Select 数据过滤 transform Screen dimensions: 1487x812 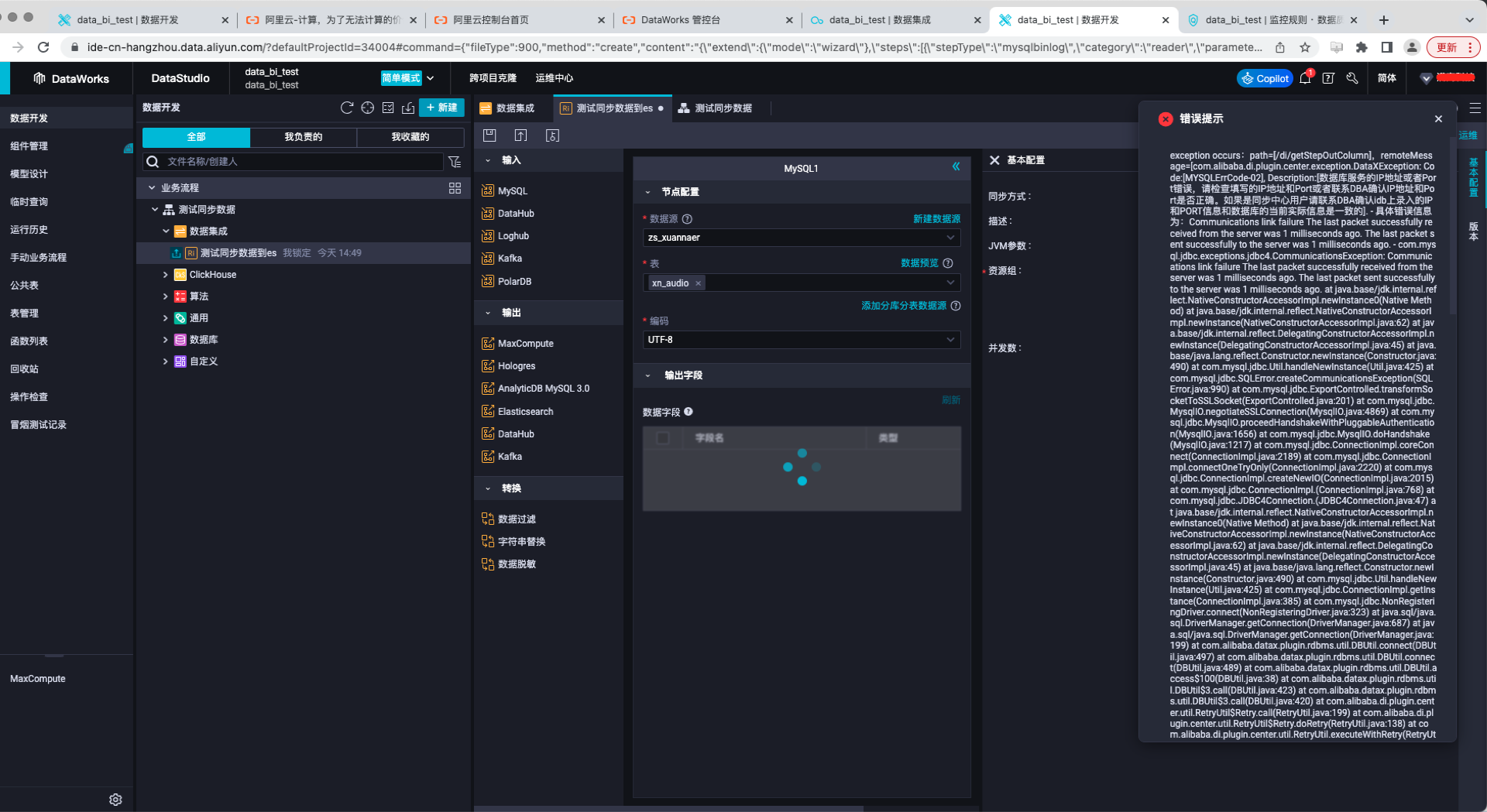(508, 519)
